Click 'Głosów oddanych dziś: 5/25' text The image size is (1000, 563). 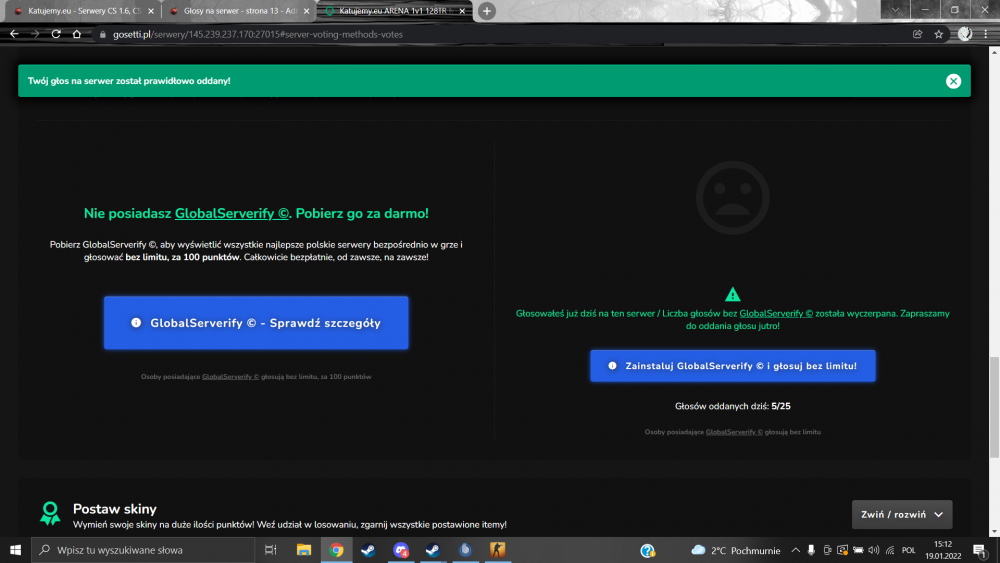point(732,406)
